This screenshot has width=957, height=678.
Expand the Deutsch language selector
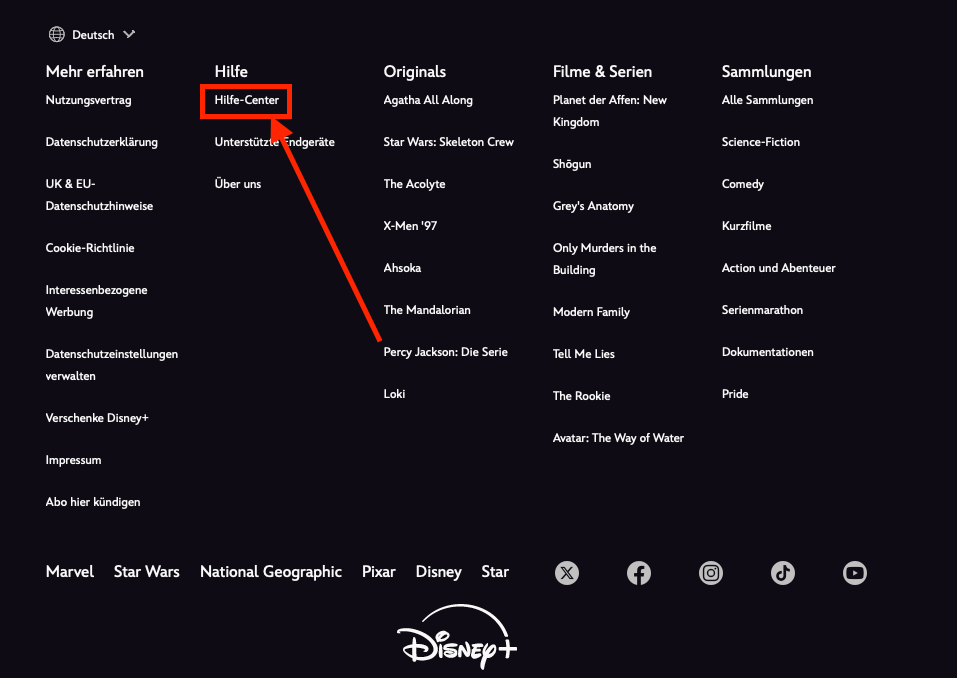(92, 33)
